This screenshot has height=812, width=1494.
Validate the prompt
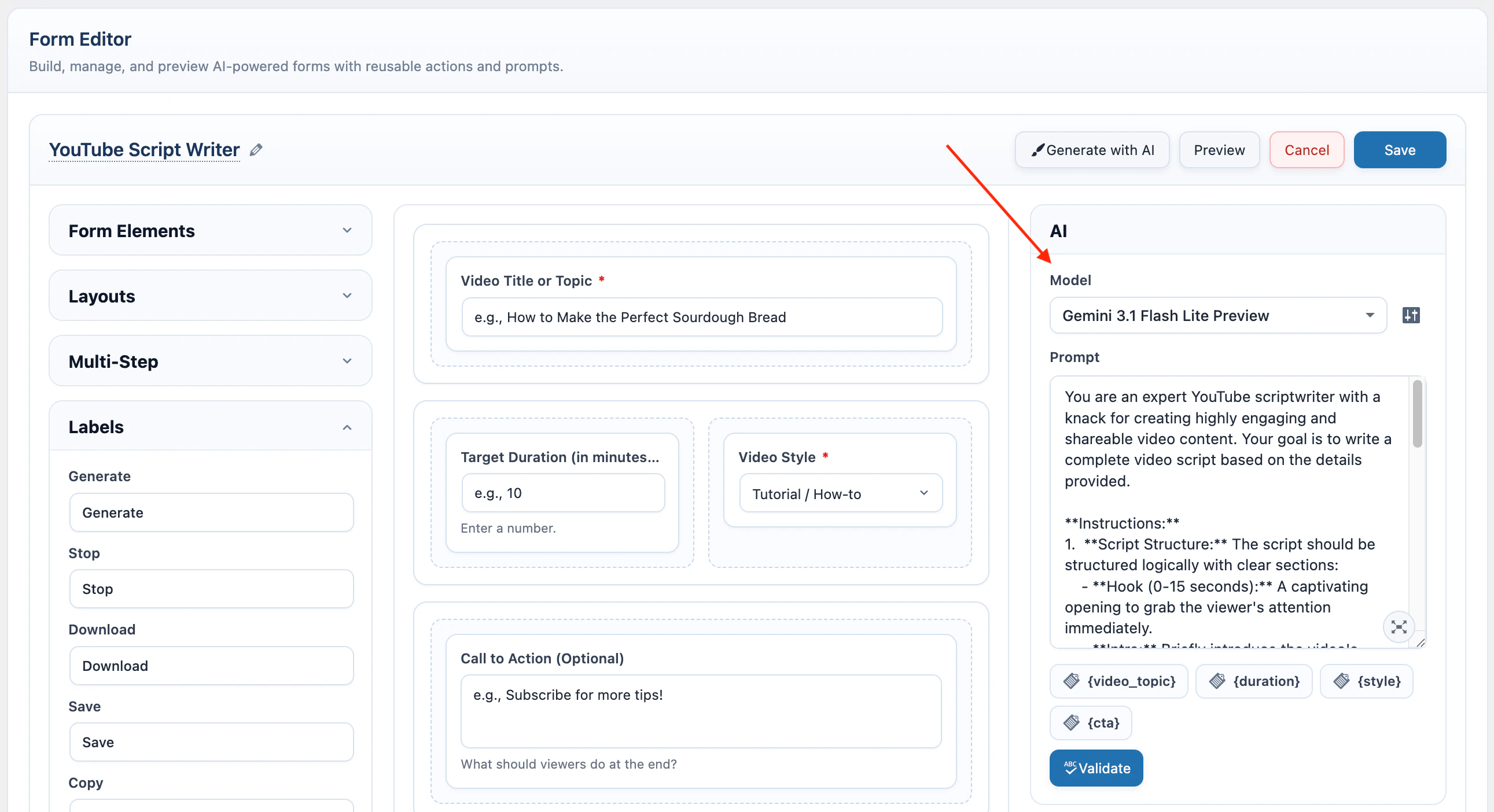coord(1096,768)
